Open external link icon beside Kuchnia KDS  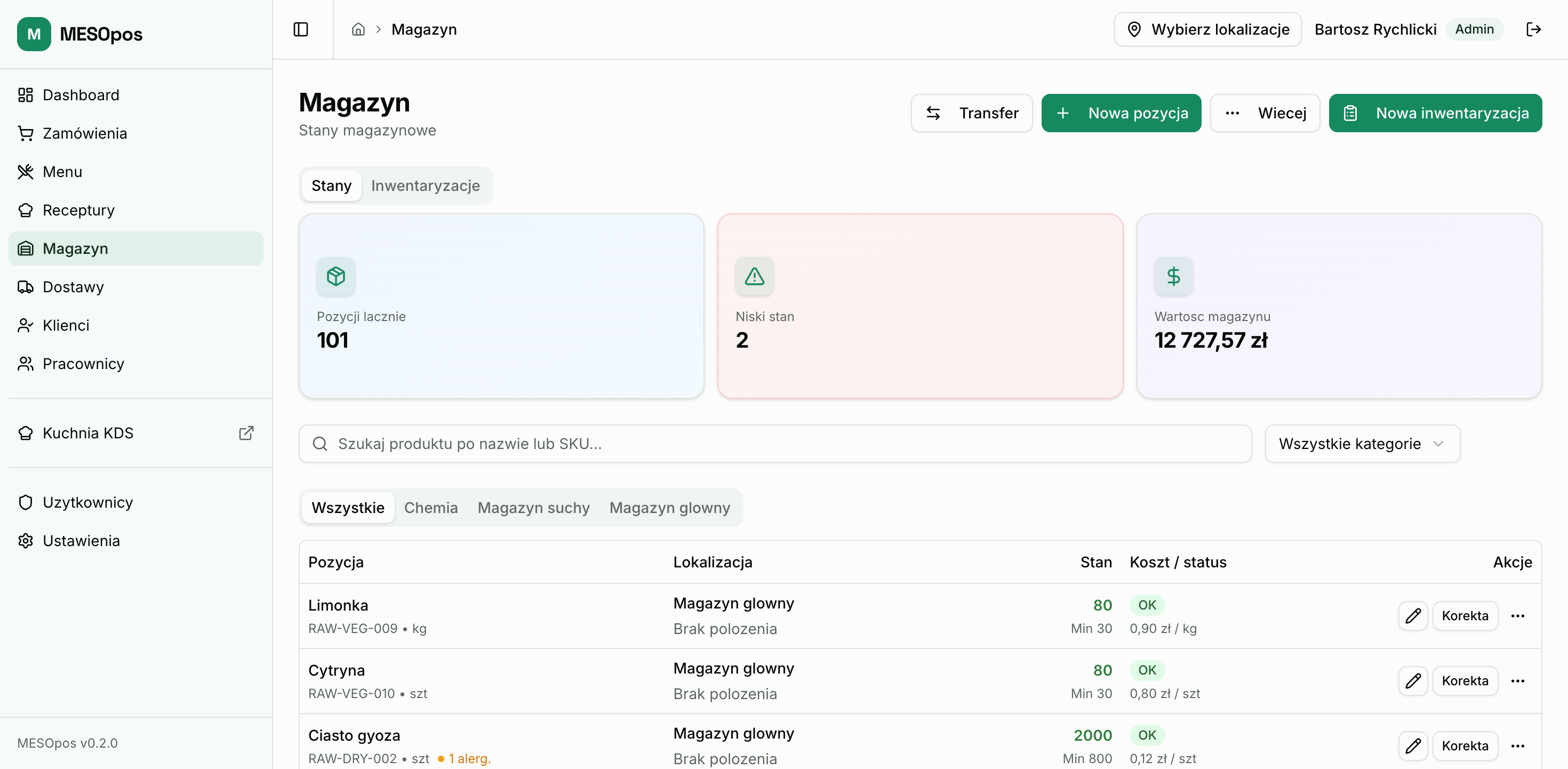click(x=246, y=433)
